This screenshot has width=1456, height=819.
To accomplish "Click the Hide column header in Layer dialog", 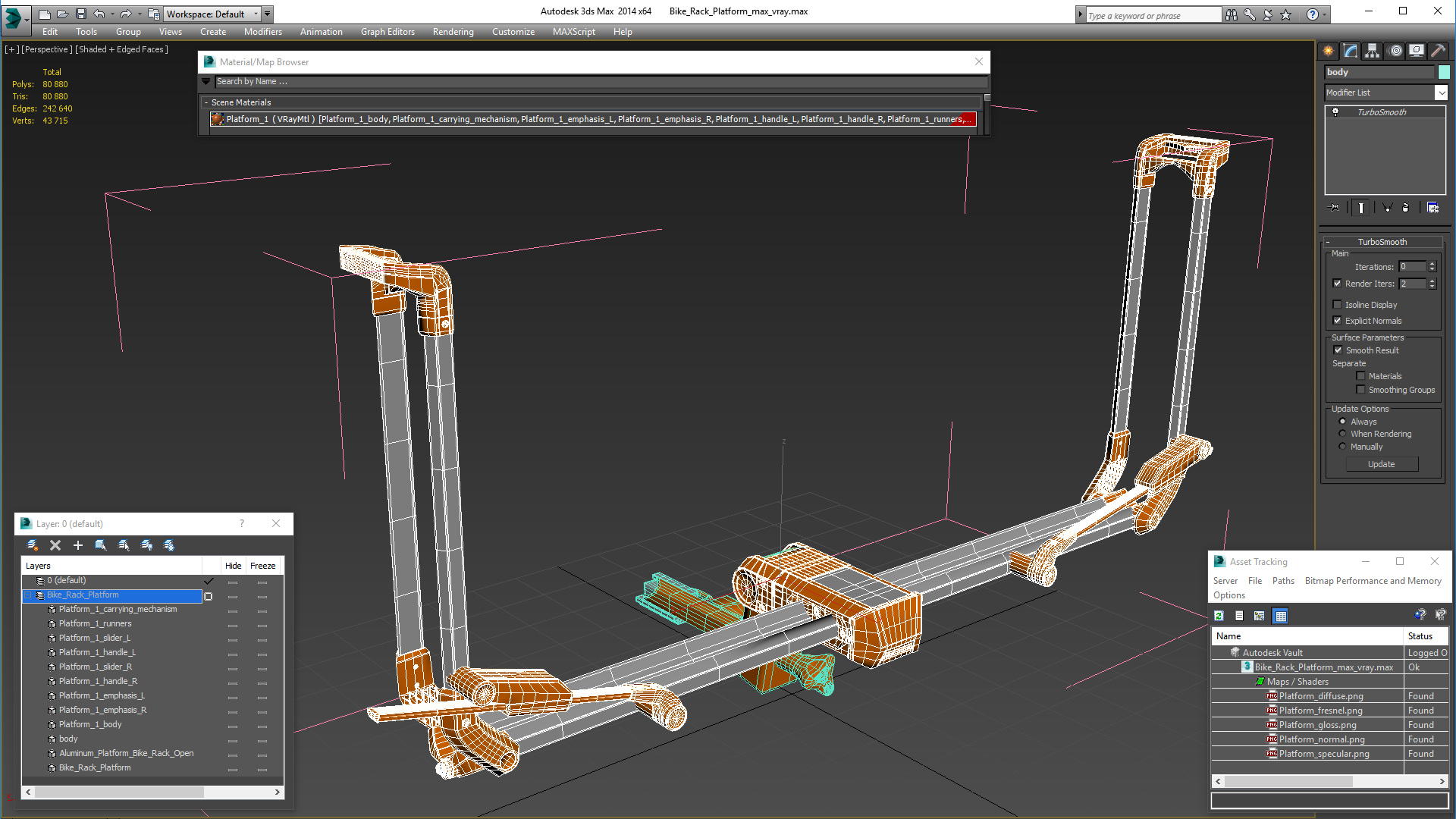I will click(233, 566).
